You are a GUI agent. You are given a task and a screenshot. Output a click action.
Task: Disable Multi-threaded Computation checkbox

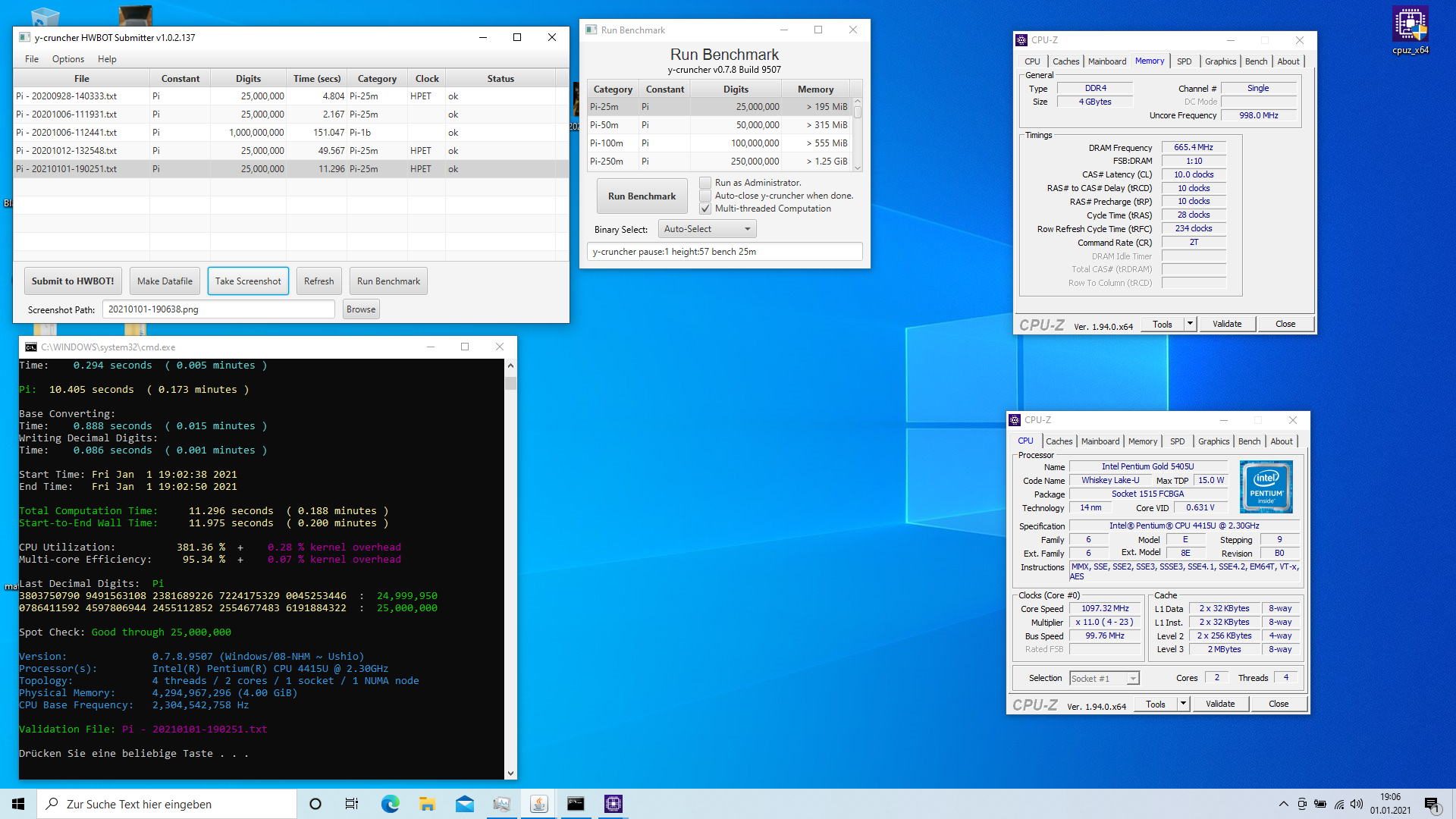click(x=705, y=209)
